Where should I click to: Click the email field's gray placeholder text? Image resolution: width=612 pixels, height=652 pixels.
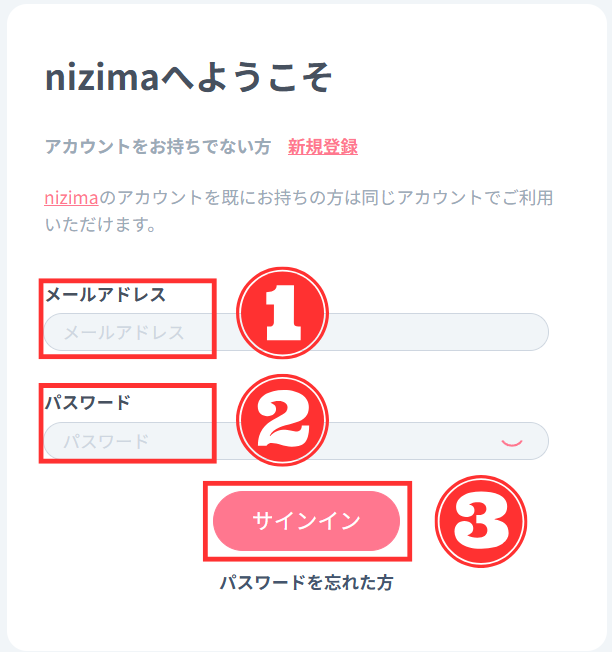(x=124, y=333)
